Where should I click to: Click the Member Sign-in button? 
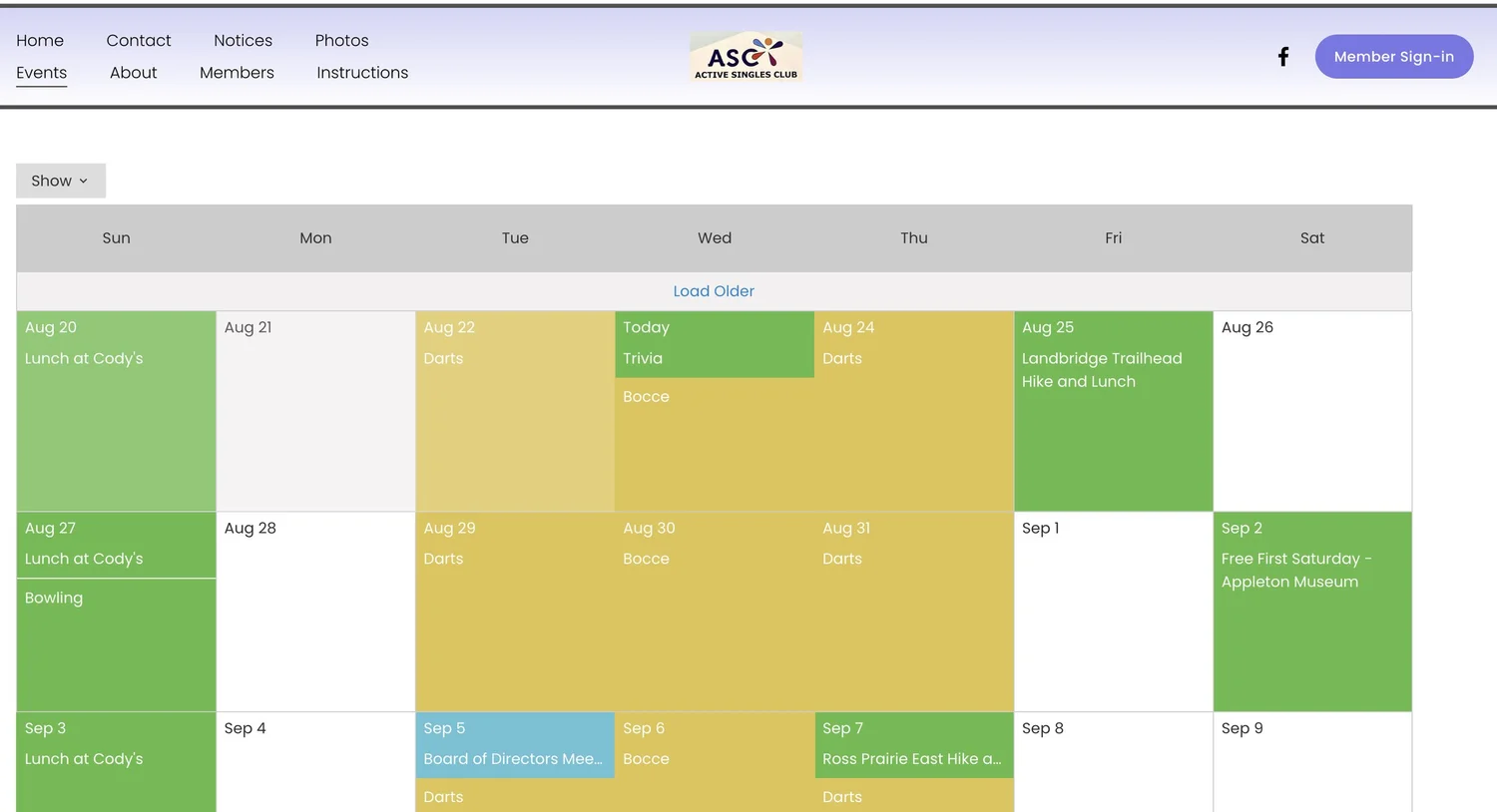pyautogui.click(x=1394, y=57)
